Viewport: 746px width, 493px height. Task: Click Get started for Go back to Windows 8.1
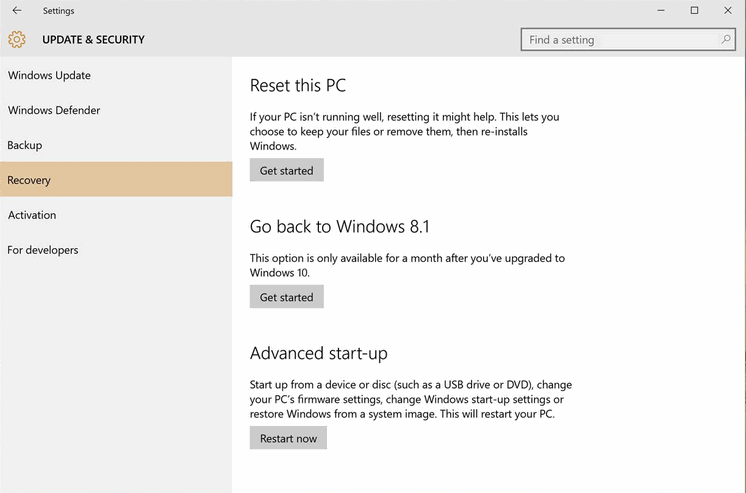(x=286, y=296)
